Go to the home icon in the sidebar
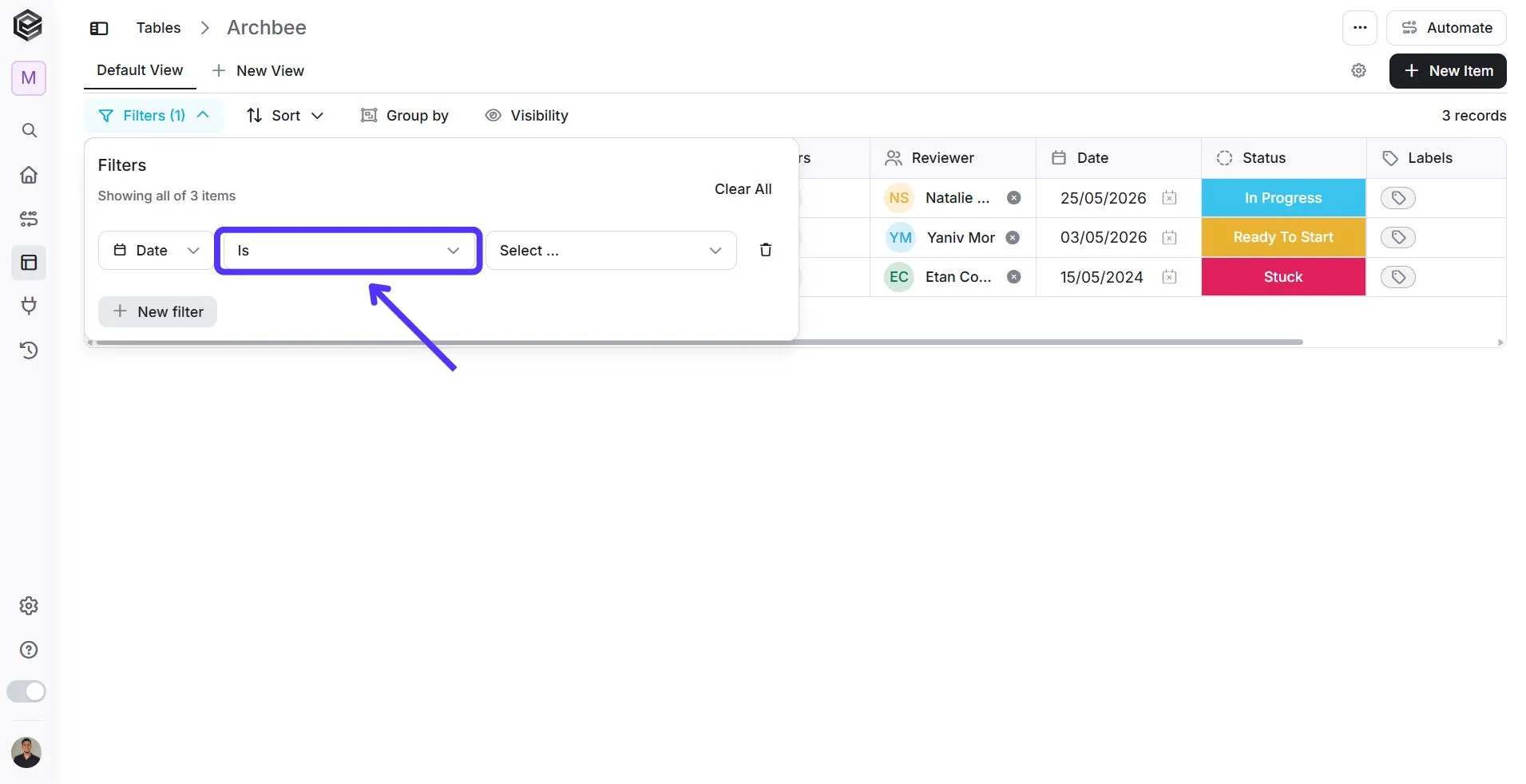This screenshot has height=784, width=1526. (x=29, y=175)
